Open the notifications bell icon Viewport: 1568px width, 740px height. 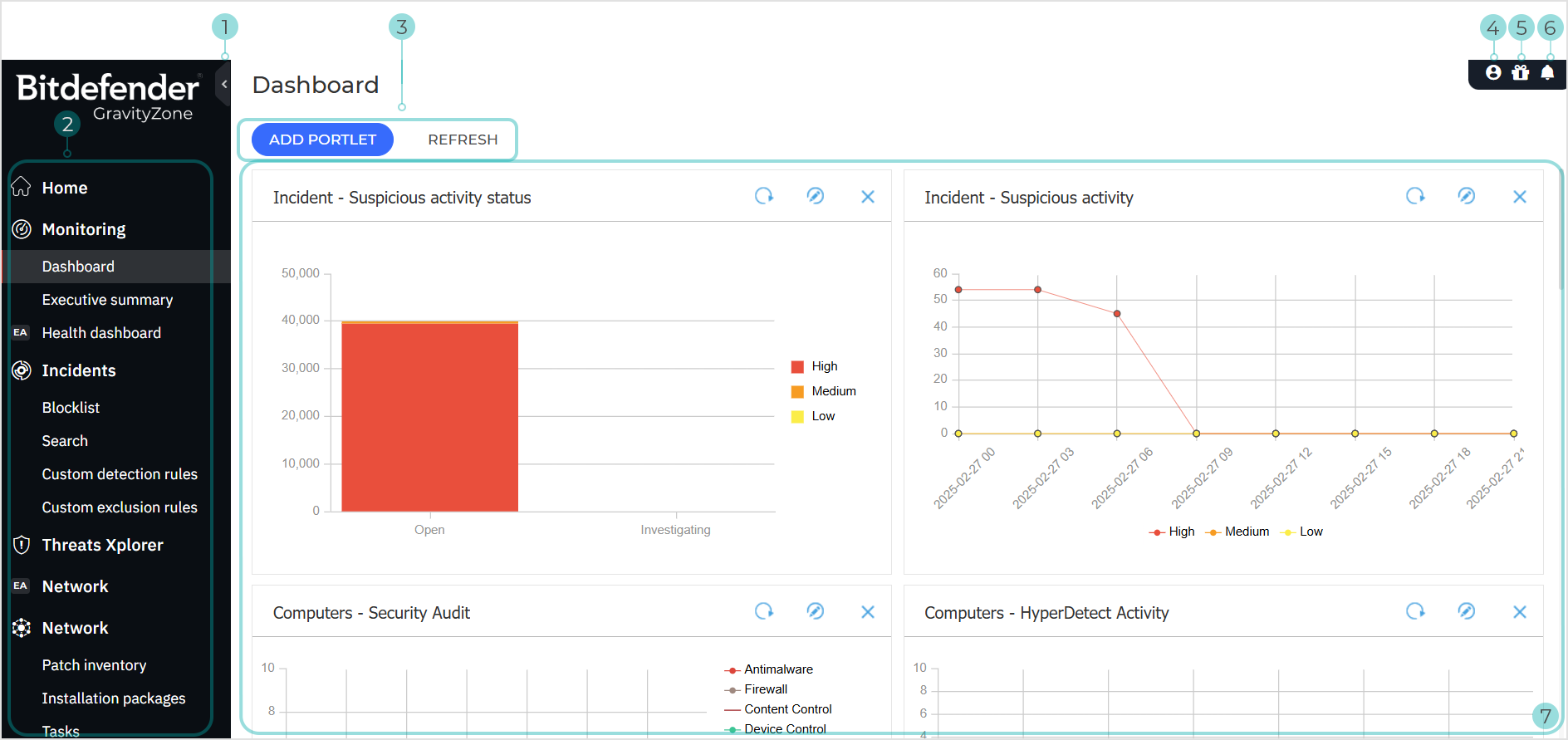[x=1547, y=73]
